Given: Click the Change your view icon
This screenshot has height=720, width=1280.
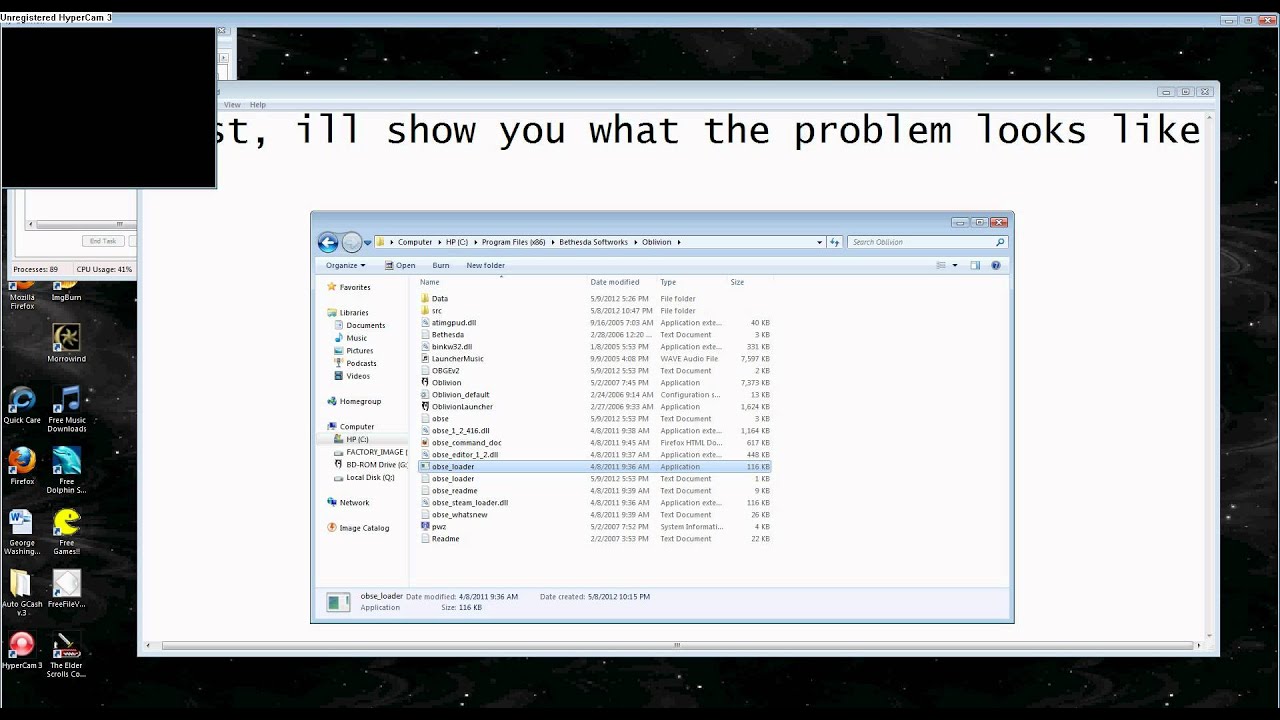Looking at the screenshot, I should 940,265.
